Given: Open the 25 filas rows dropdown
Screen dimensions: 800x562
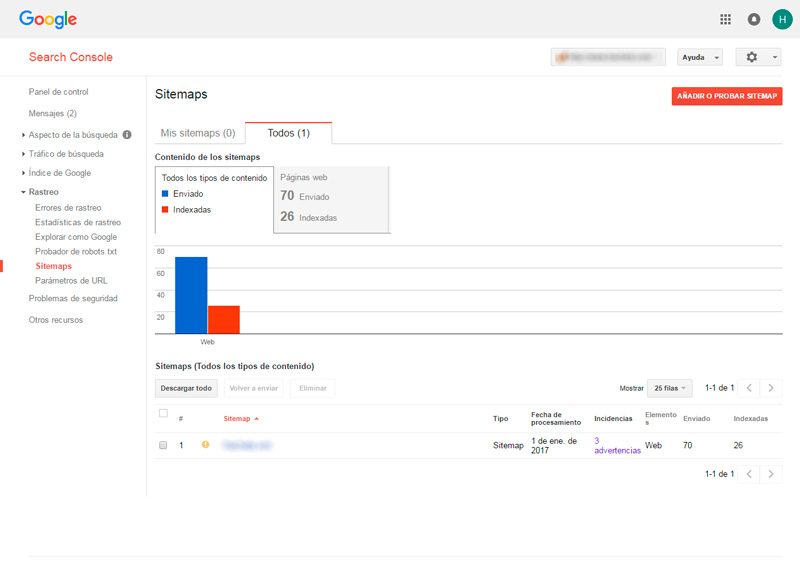Looking at the screenshot, I should click(x=670, y=388).
